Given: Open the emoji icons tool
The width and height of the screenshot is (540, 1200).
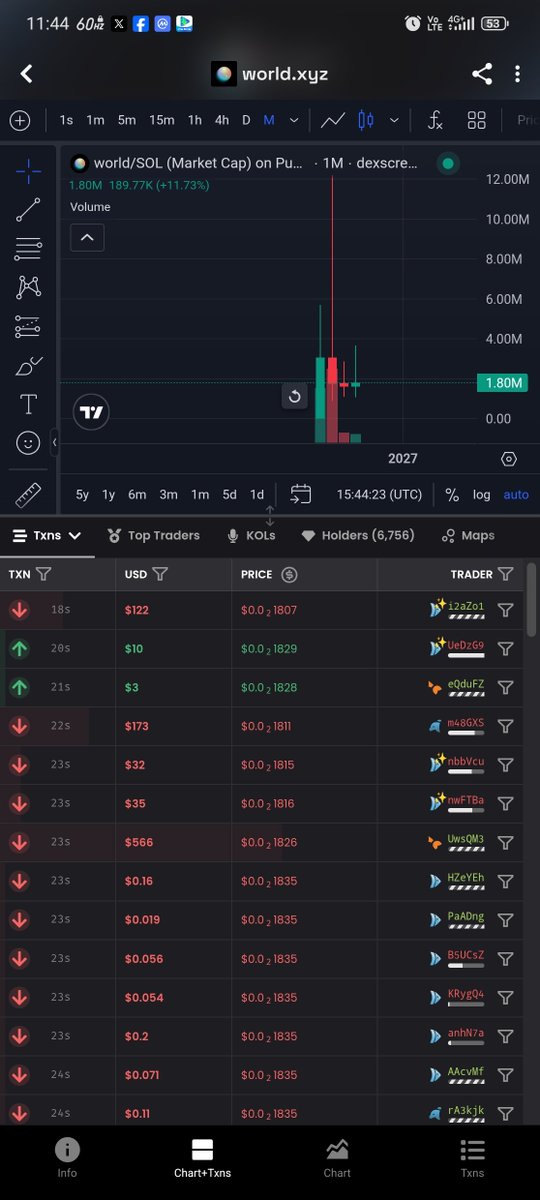Looking at the screenshot, I should 28,442.
